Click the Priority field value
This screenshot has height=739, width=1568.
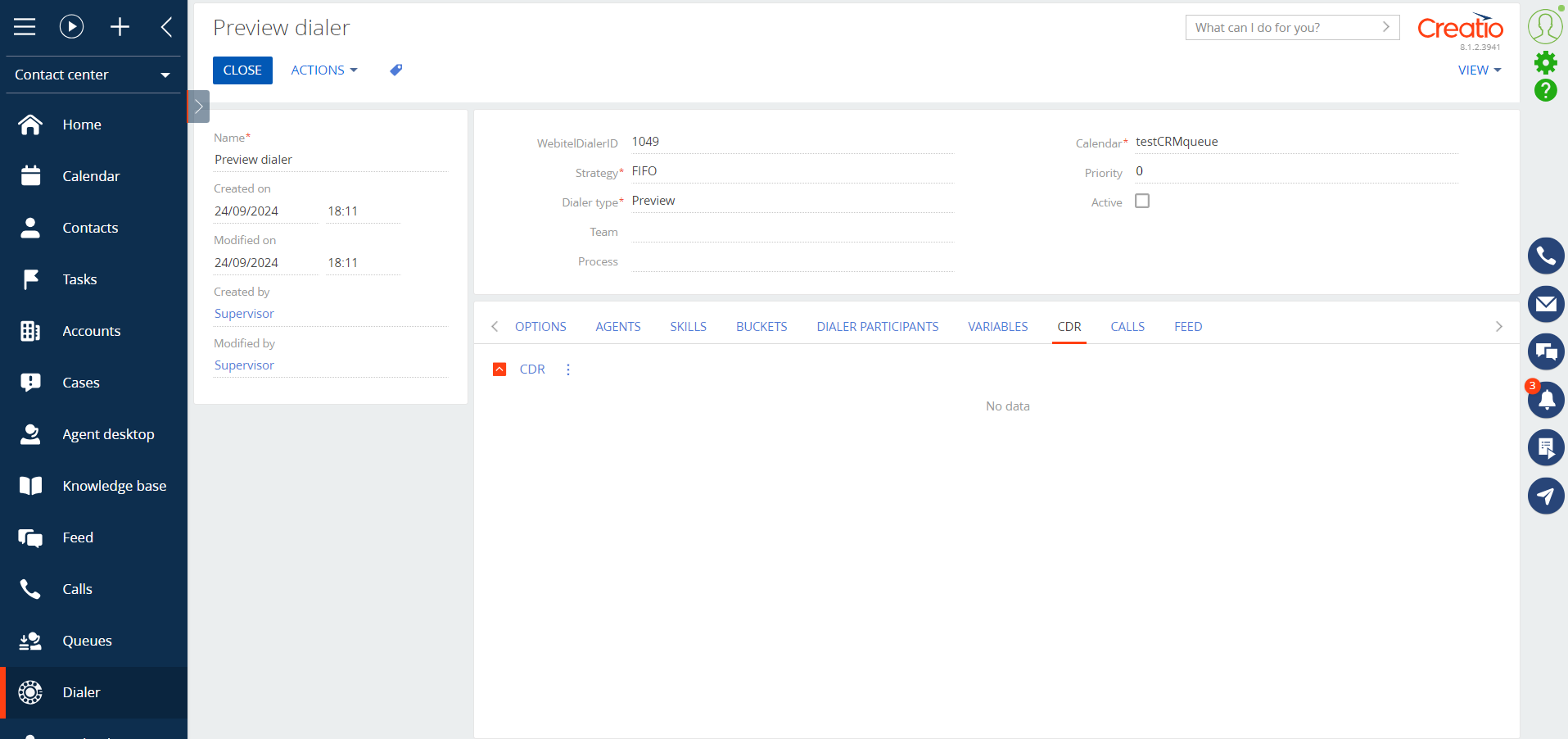(1297, 171)
